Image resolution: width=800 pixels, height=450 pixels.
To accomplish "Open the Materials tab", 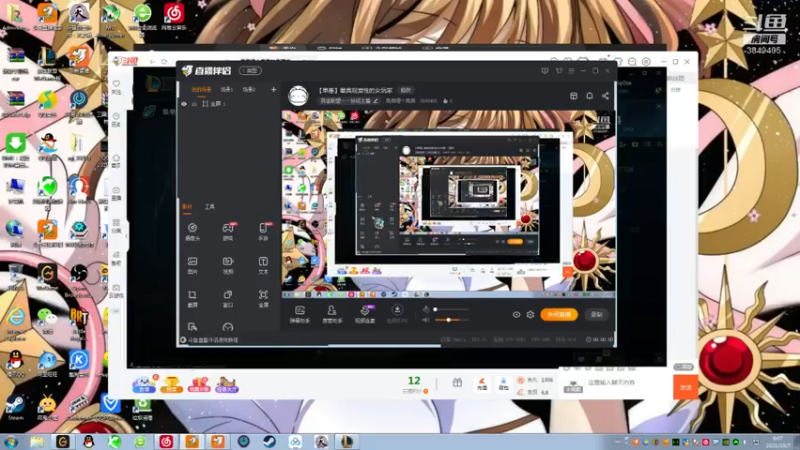I will tap(187, 207).
